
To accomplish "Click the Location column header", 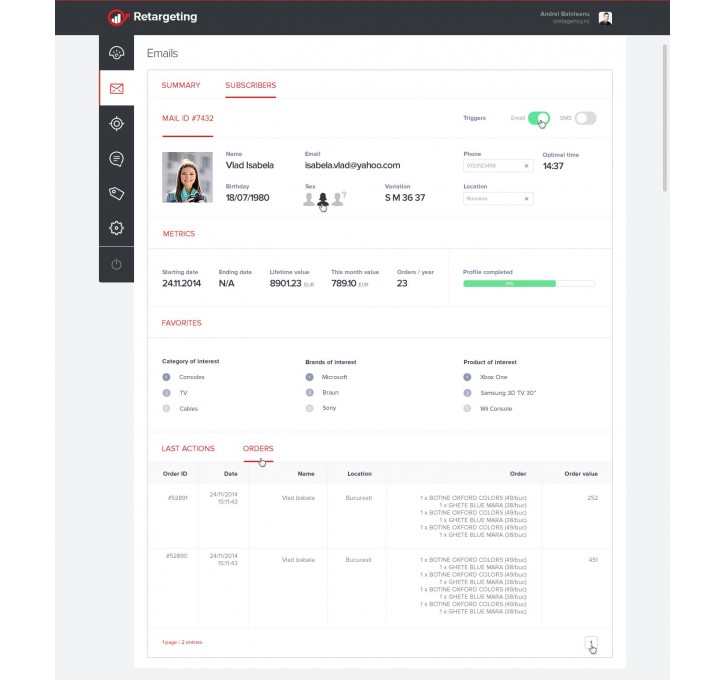I will tap(359, 474).
